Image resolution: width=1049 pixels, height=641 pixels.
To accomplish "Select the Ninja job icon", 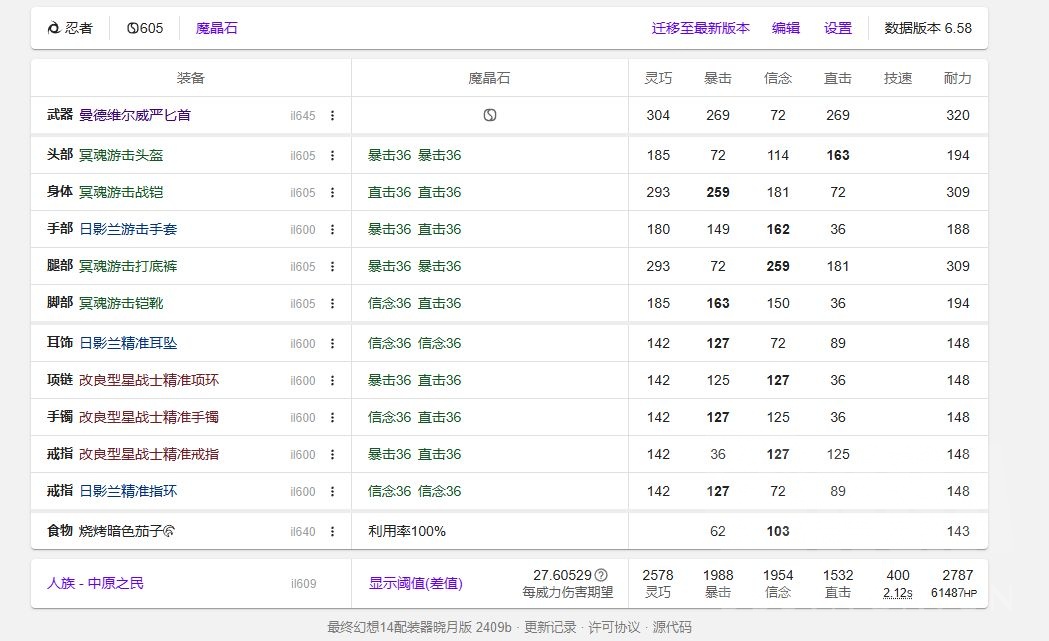I will point(56,28).
